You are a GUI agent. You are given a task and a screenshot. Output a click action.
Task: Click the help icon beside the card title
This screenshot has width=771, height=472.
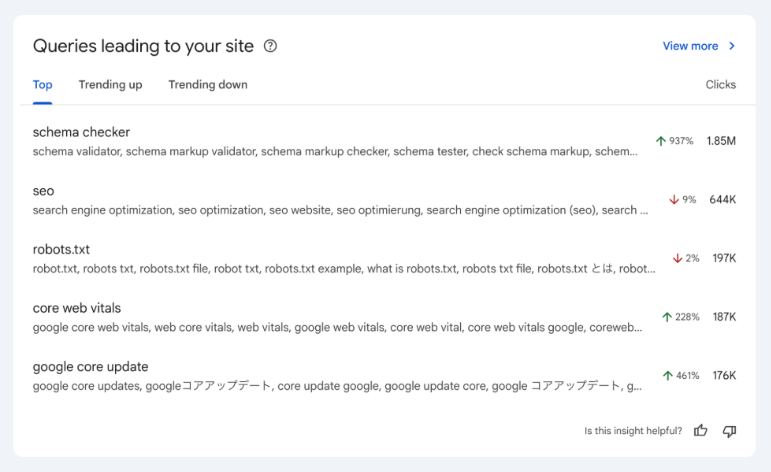pyautogui.click(x=270, y=46)
